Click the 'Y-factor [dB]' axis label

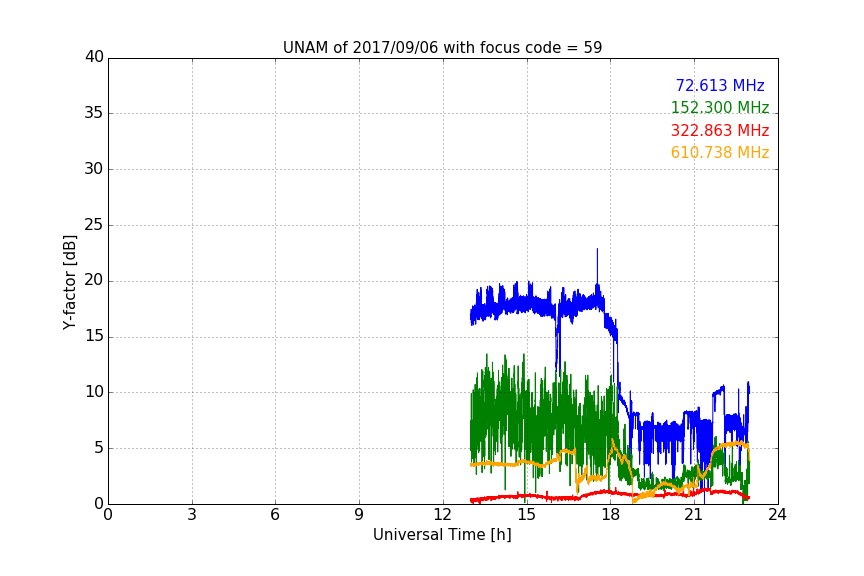(69, 282)
